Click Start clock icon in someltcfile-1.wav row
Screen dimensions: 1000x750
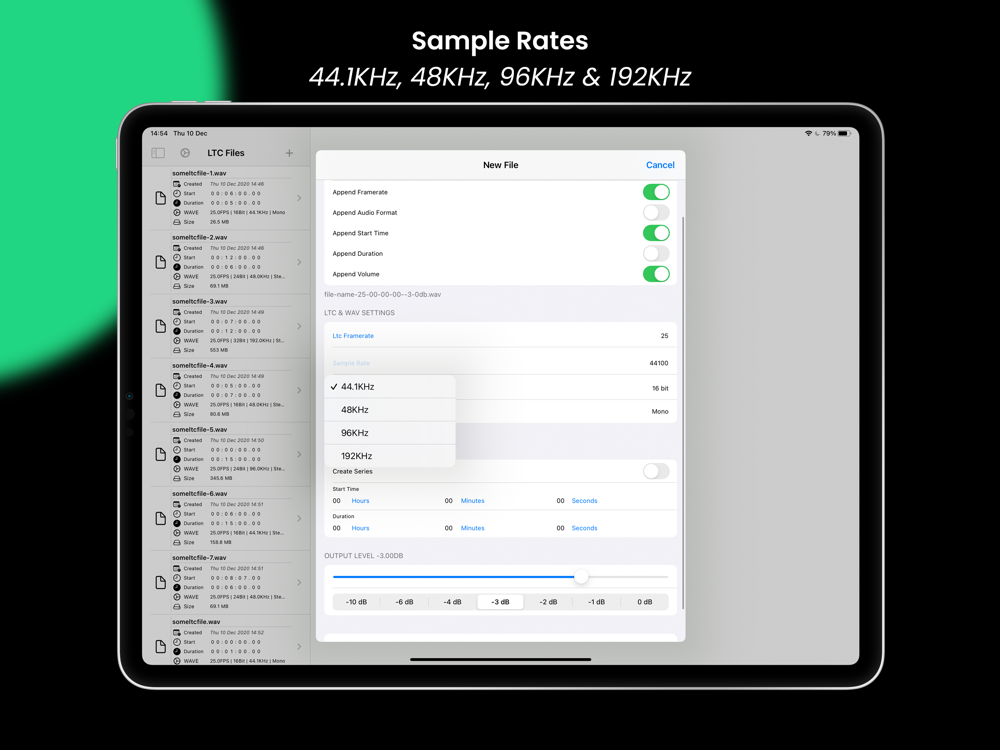pyautogui.click(x=177, y=193)
